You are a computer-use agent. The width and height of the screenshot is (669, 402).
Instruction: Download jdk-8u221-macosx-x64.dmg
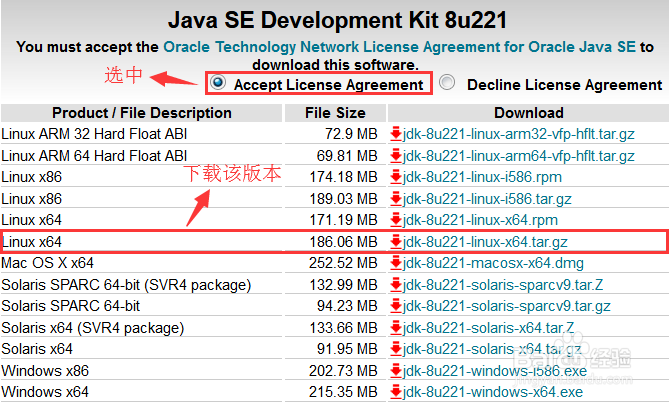tap(493, 263)
